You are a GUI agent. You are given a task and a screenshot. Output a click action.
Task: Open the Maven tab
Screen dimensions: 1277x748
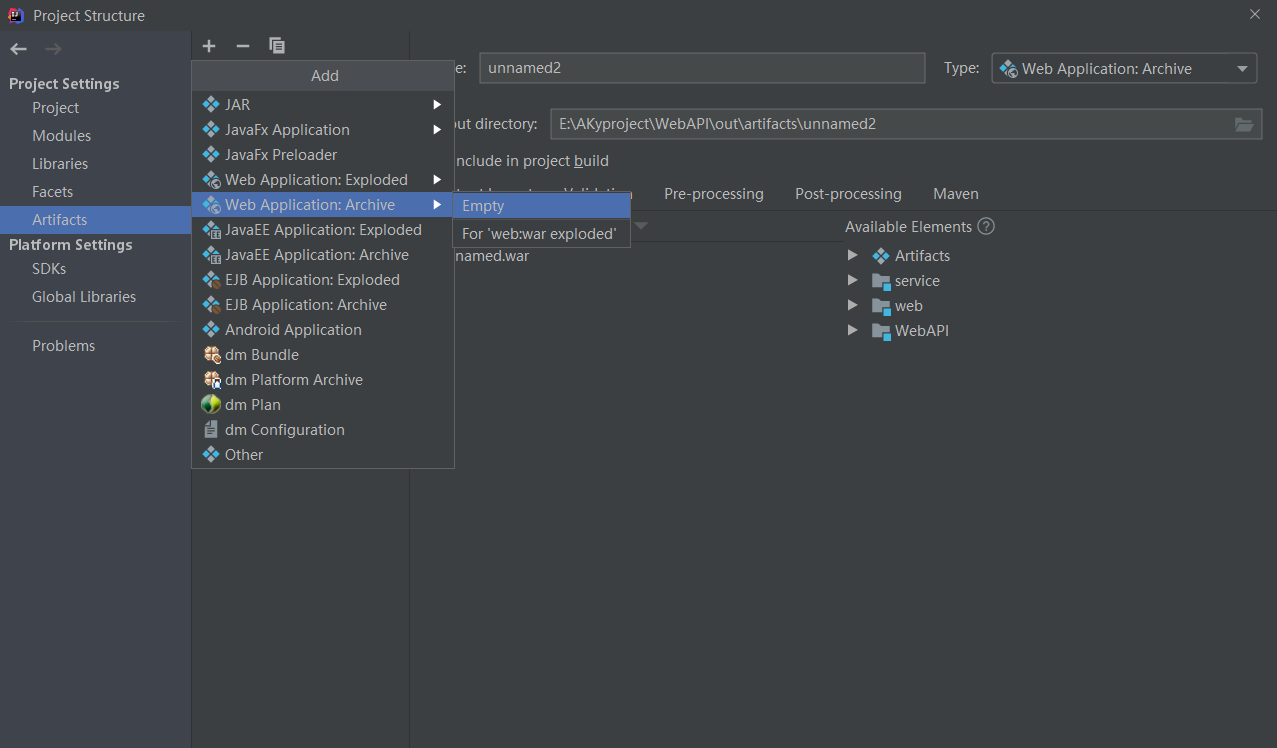[955, 194]
